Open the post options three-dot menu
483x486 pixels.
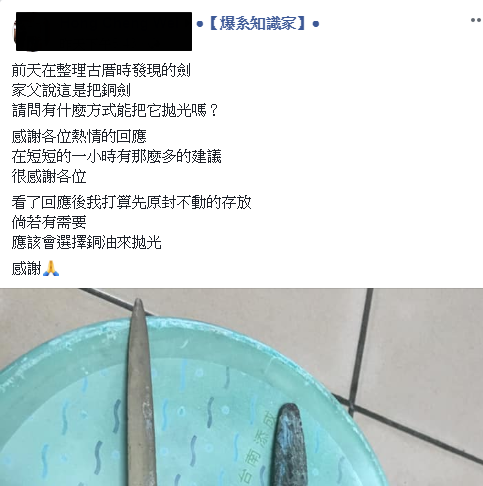pos(477,20)
